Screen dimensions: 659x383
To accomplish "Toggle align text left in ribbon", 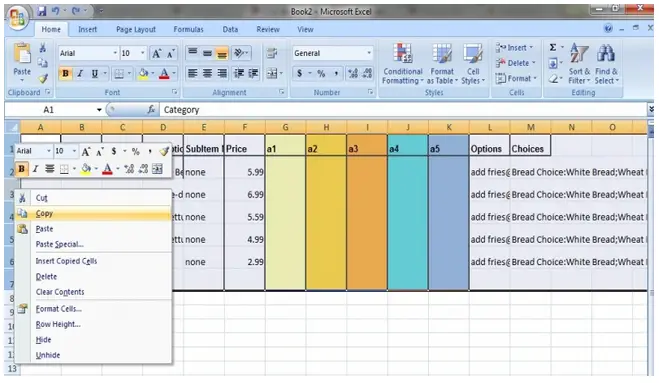I will (192, 74).
